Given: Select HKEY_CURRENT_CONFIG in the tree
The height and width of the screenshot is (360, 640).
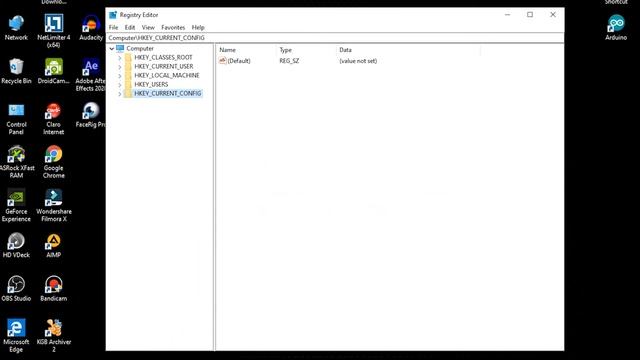Looking at the screenshot, I should (168, 93).
